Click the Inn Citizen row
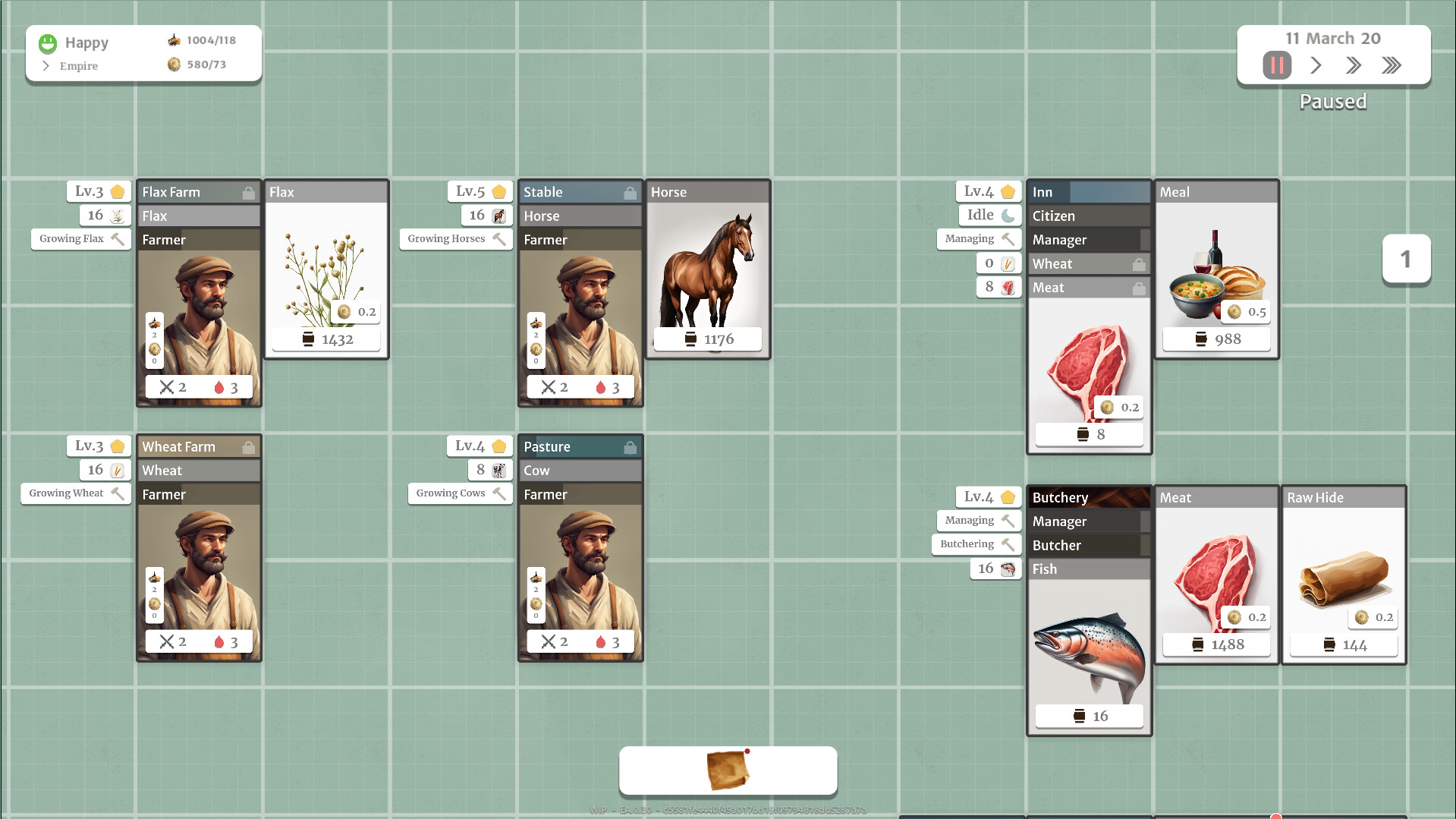The width and height of the screenshot is (1456, 819). tap(1089, 216)
